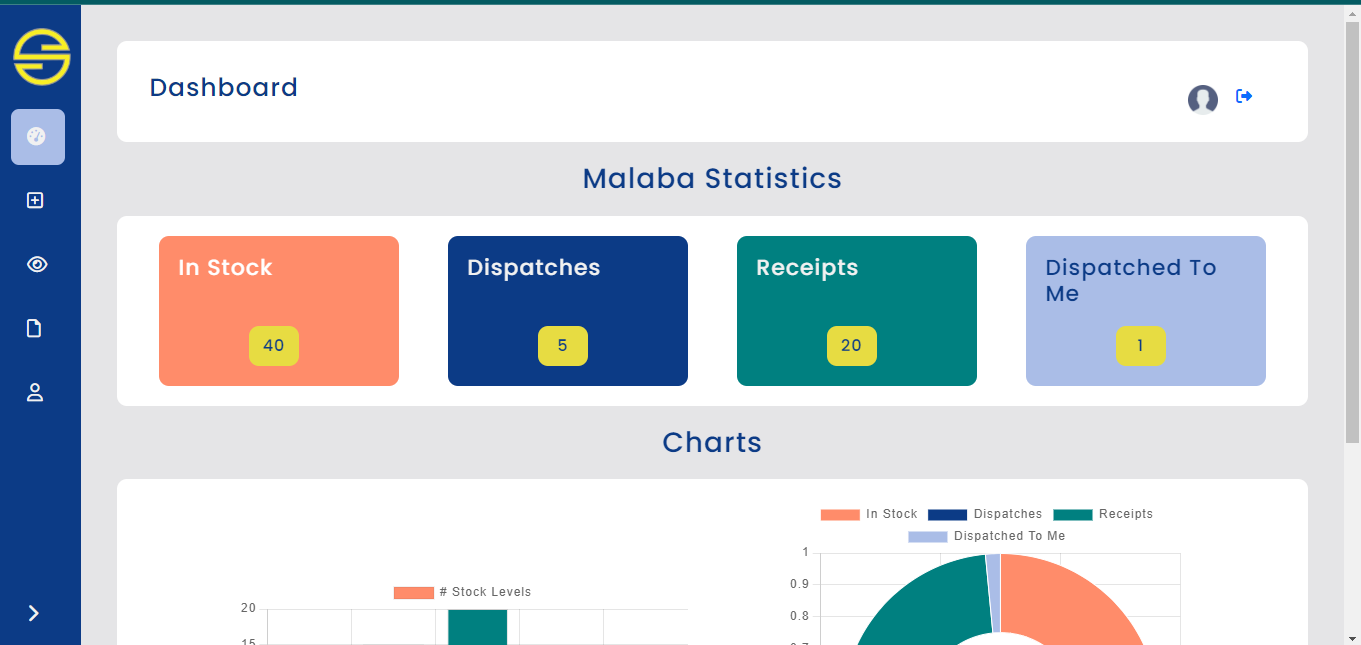Expand the sidebar with the chevron arrow
1361x645 pixels.
34,613
